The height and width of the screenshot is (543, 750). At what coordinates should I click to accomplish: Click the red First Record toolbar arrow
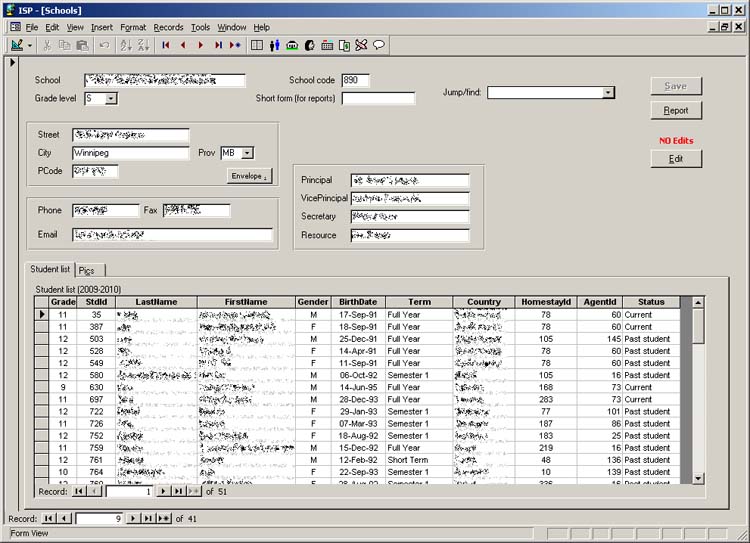click(x=166, y=45)
